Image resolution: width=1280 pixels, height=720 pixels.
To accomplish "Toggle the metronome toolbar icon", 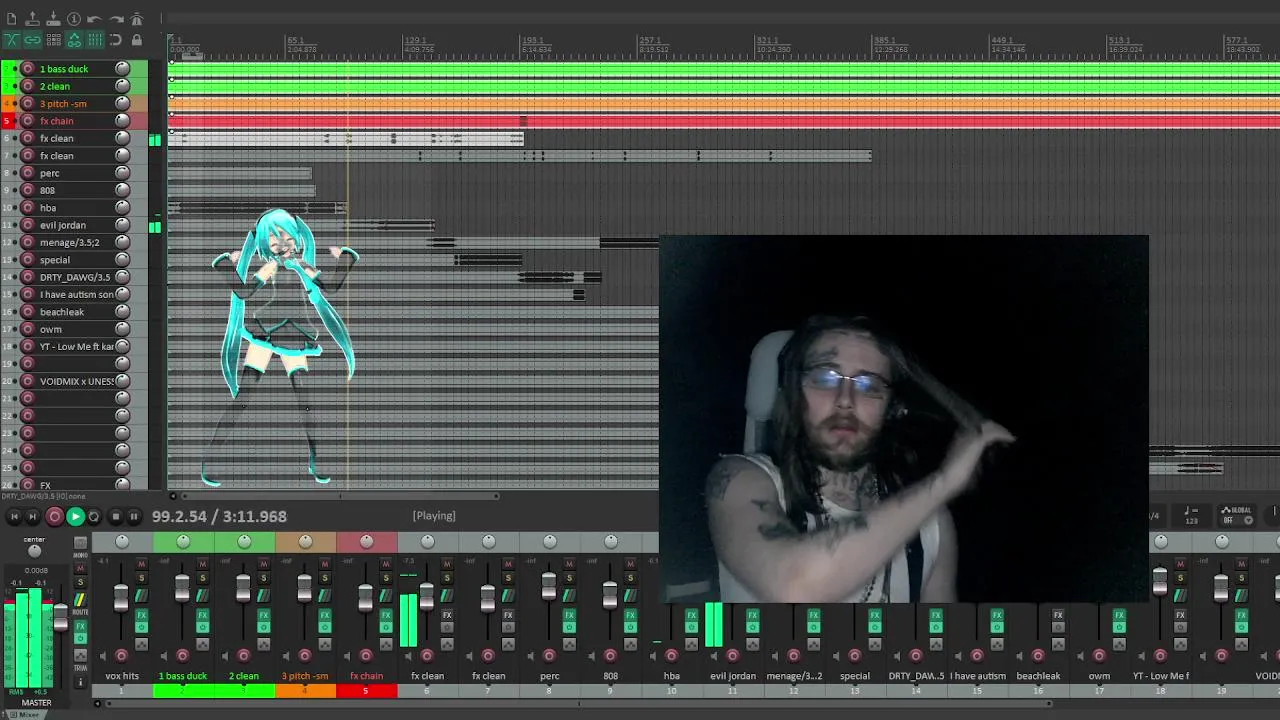I will (x=137, y=19).
